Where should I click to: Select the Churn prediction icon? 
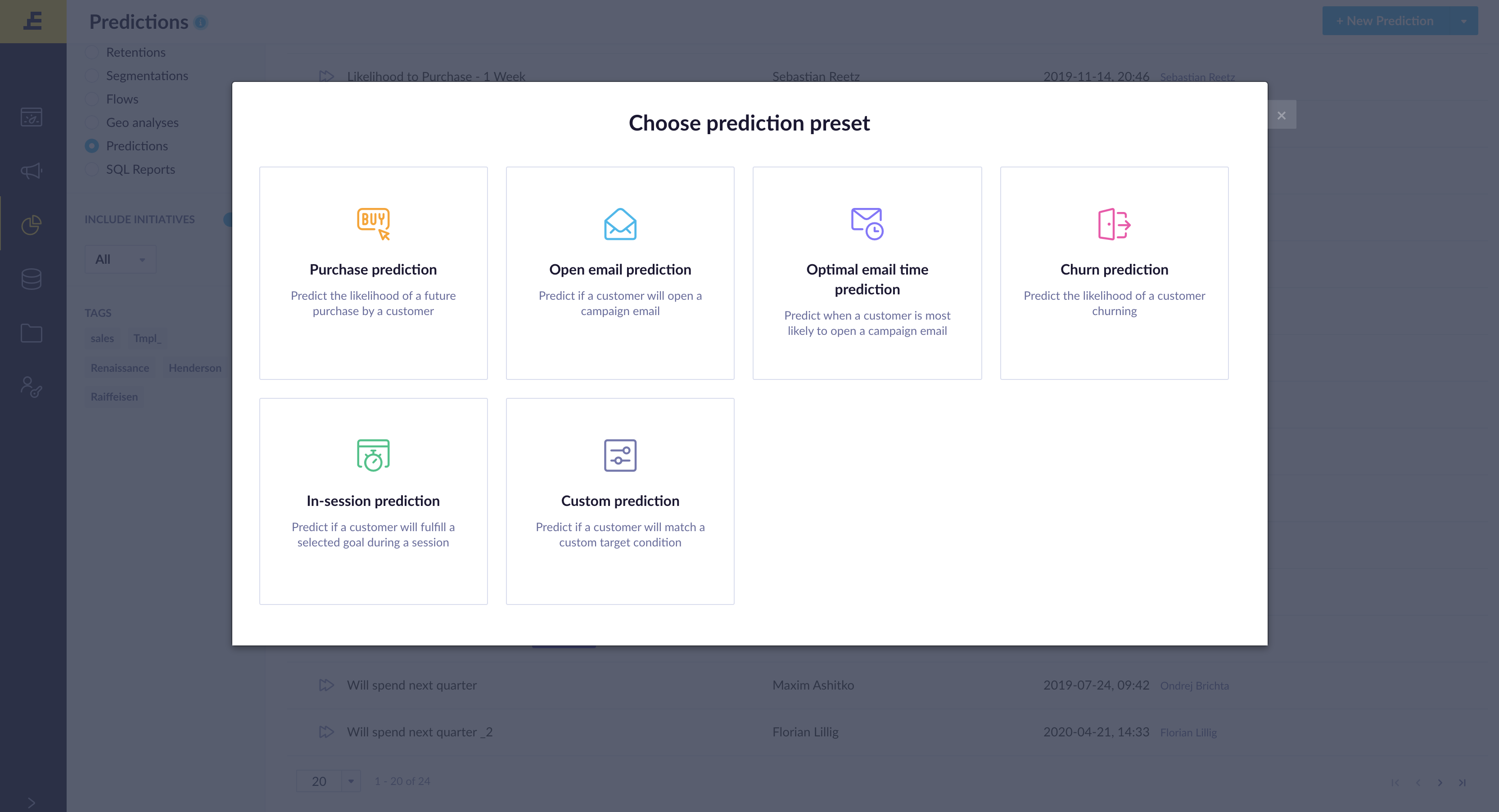(1113, 224)
